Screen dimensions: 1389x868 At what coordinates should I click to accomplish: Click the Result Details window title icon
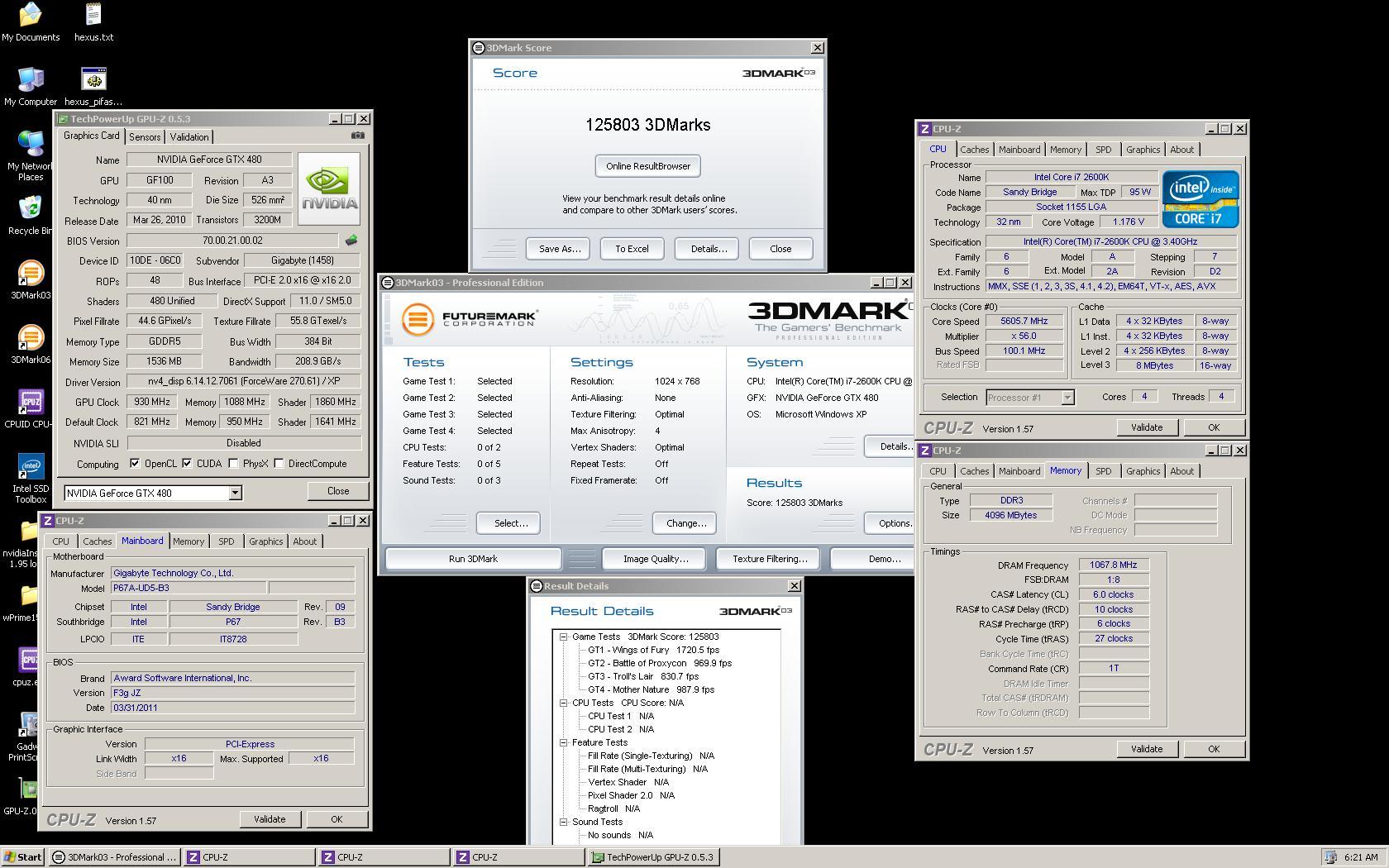[x=536, y=586]
